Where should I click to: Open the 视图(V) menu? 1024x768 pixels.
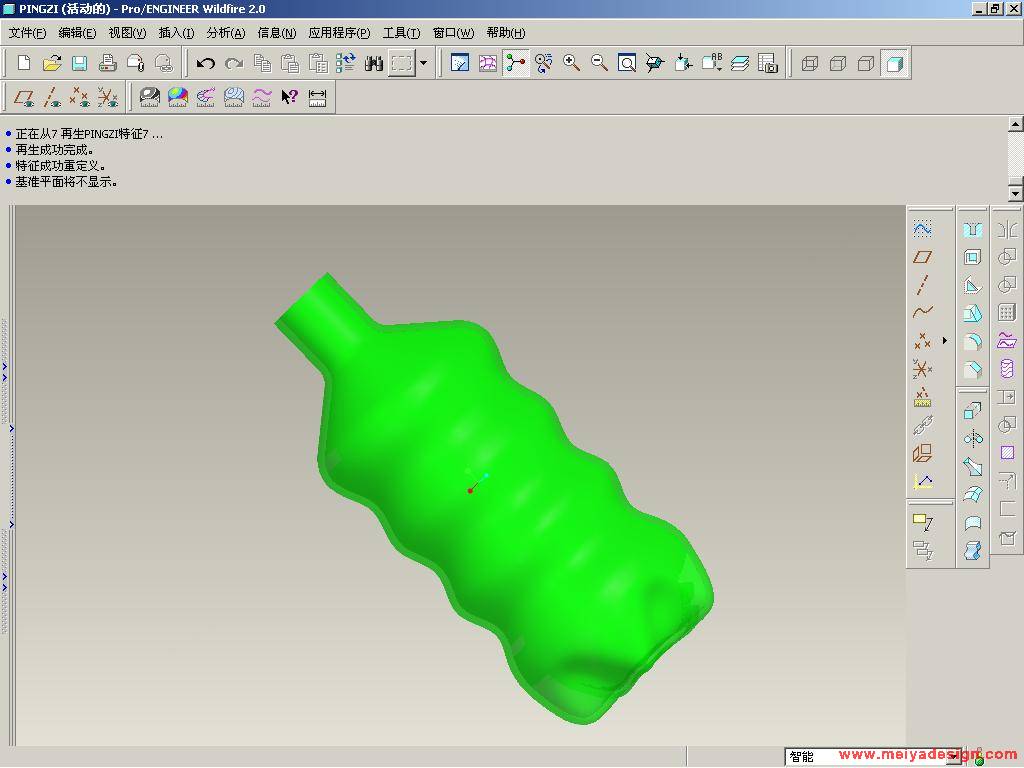[127, 33]
